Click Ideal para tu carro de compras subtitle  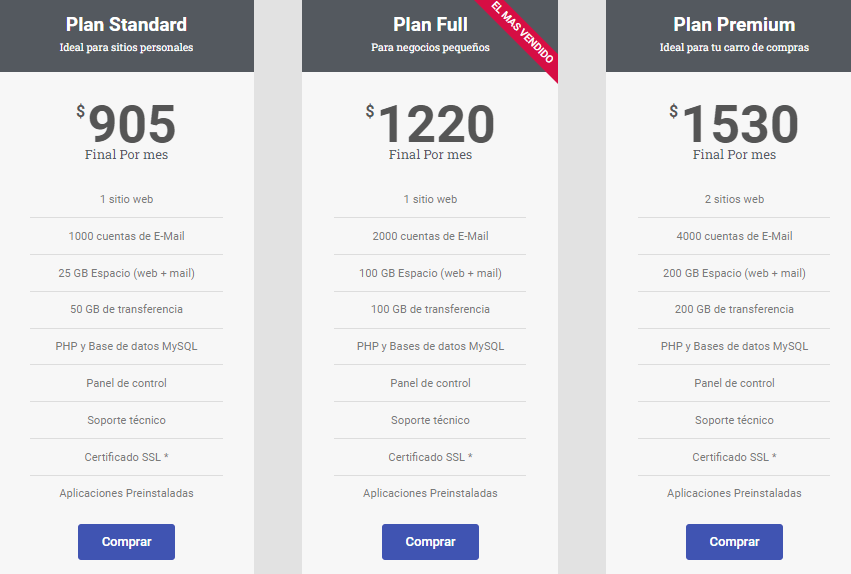pos(734,47)
